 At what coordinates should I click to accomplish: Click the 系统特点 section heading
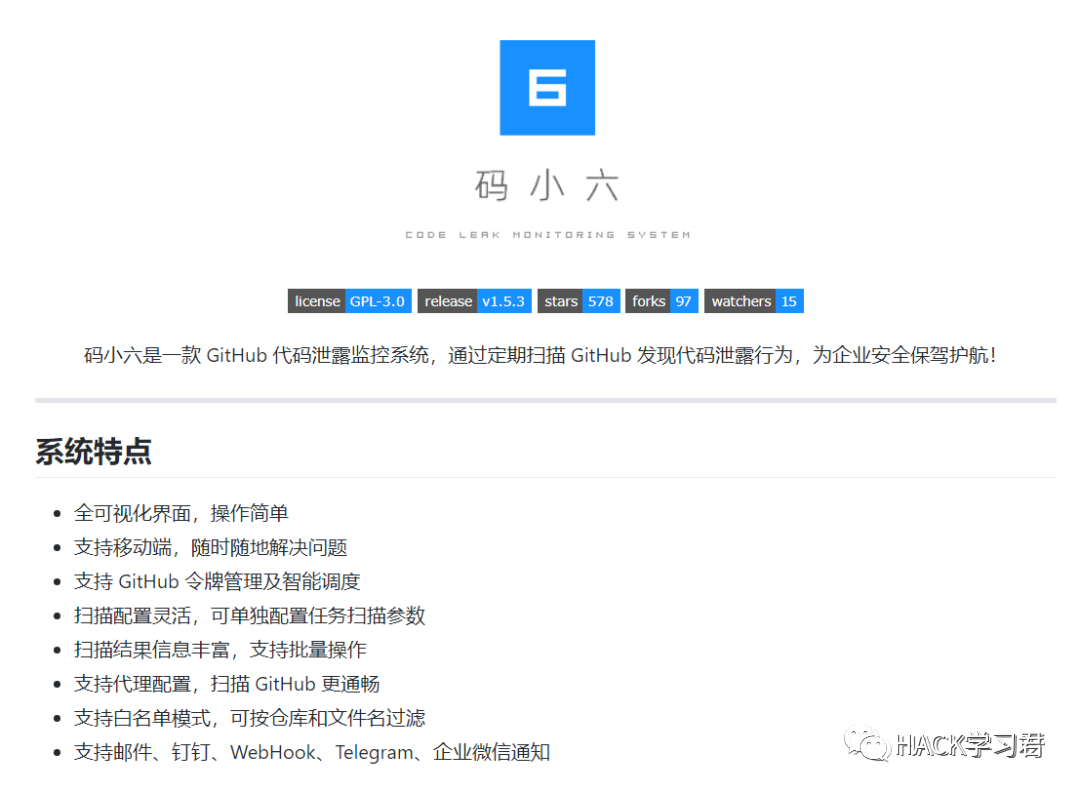click(x=93, y=451)
